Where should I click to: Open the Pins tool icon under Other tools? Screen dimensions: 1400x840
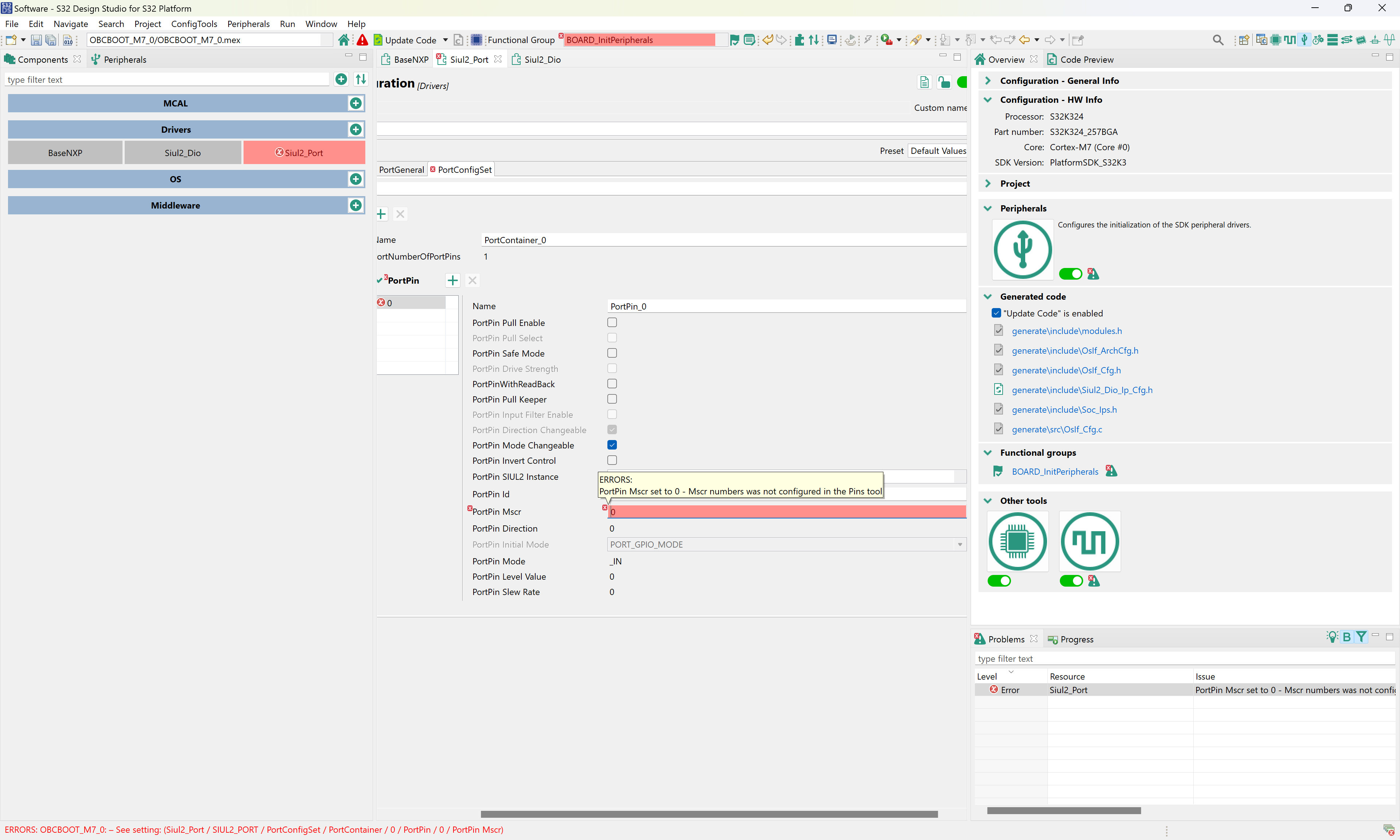pyautogui.click(x=1017, y=541)
